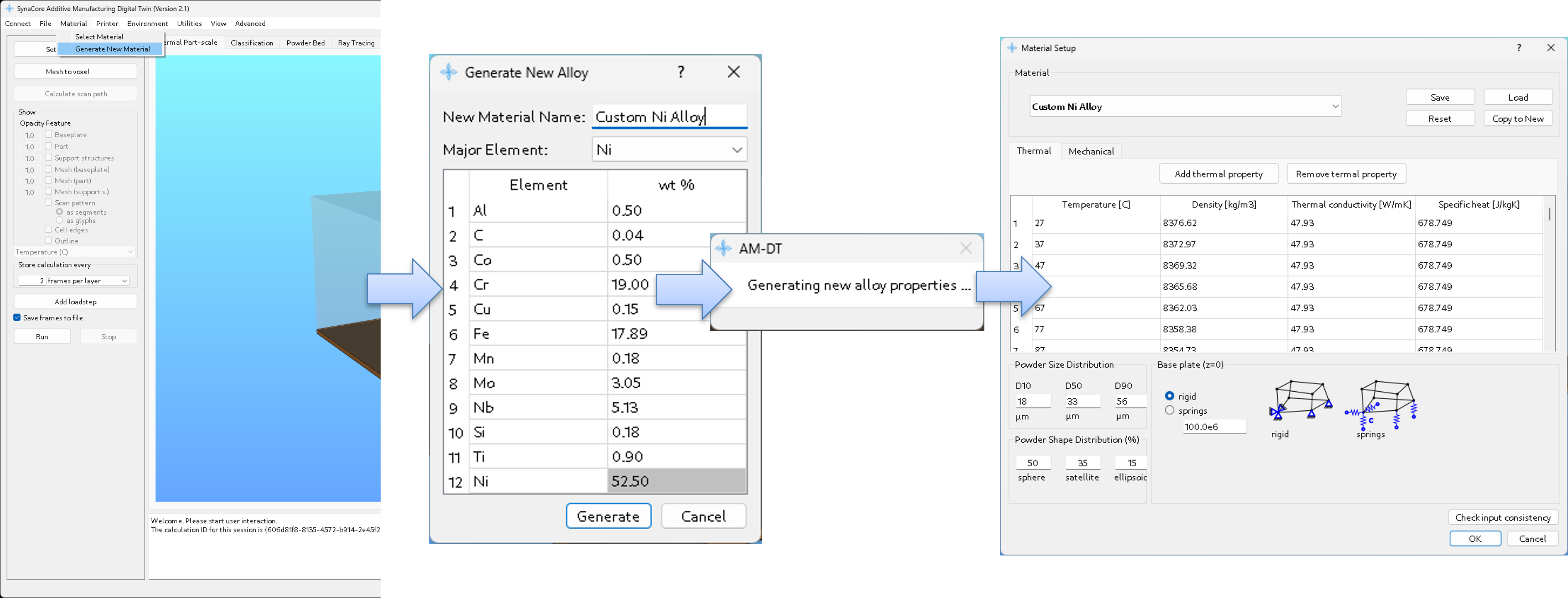Toggle Mesh (part) checkbox
Screen dimensions: 1568x598
[x=49, y=180]
